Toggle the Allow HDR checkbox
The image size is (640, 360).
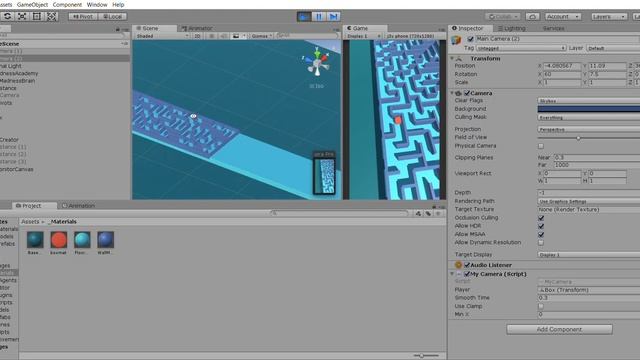tap(541, 226)
